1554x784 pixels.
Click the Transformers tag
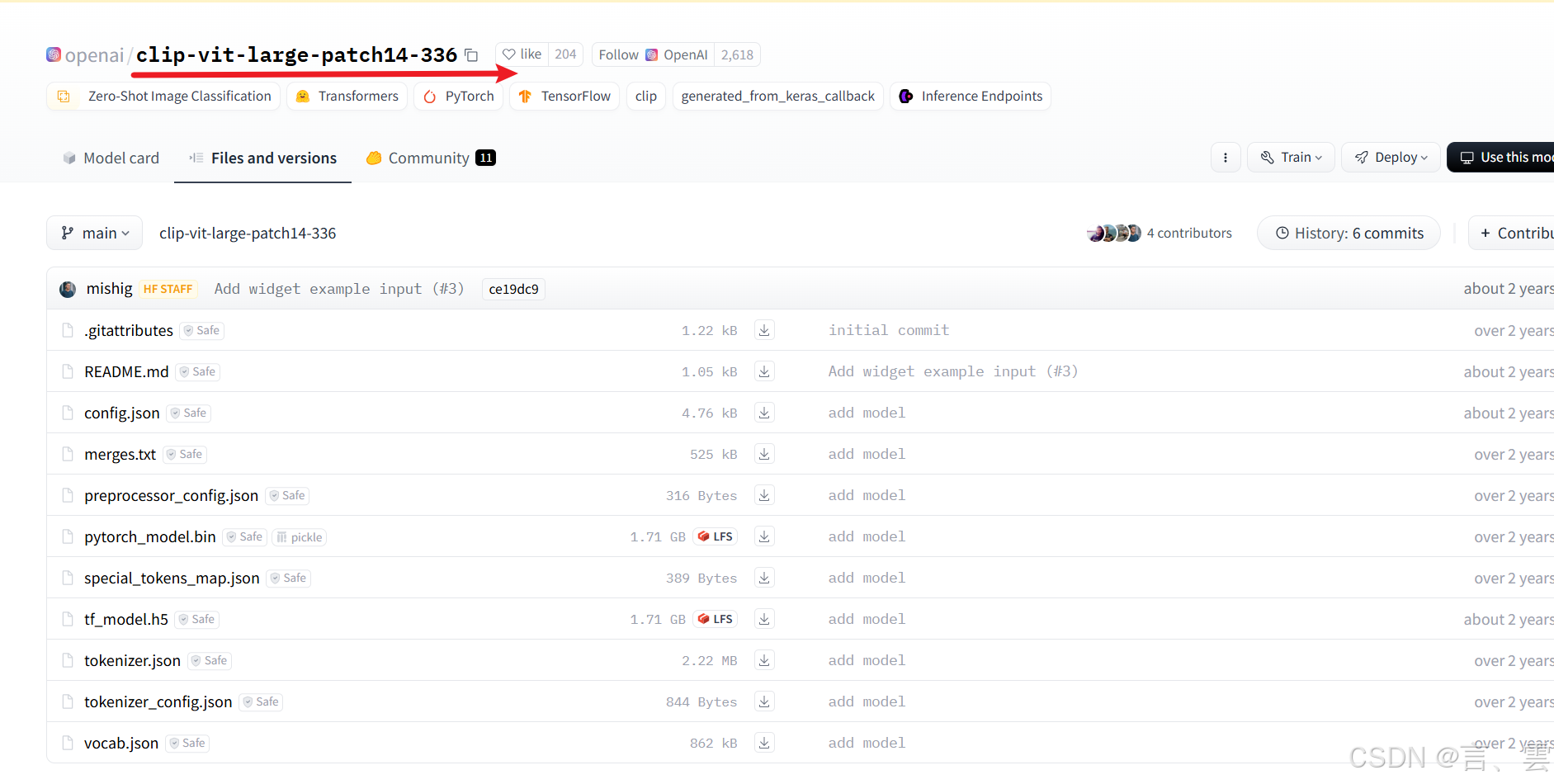click(x=347, y=97)
